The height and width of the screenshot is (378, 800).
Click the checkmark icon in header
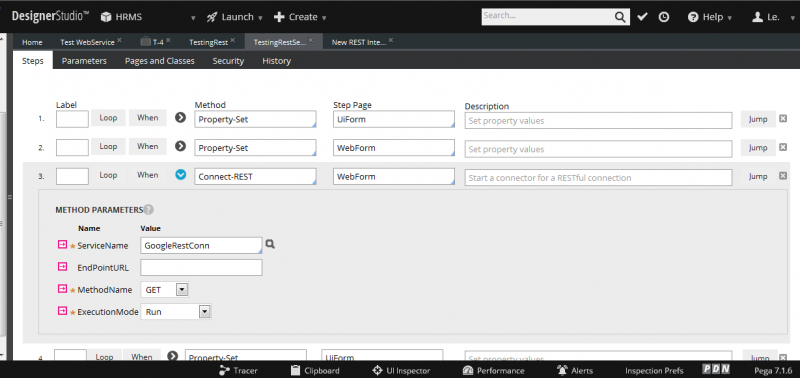click(642, 17)
